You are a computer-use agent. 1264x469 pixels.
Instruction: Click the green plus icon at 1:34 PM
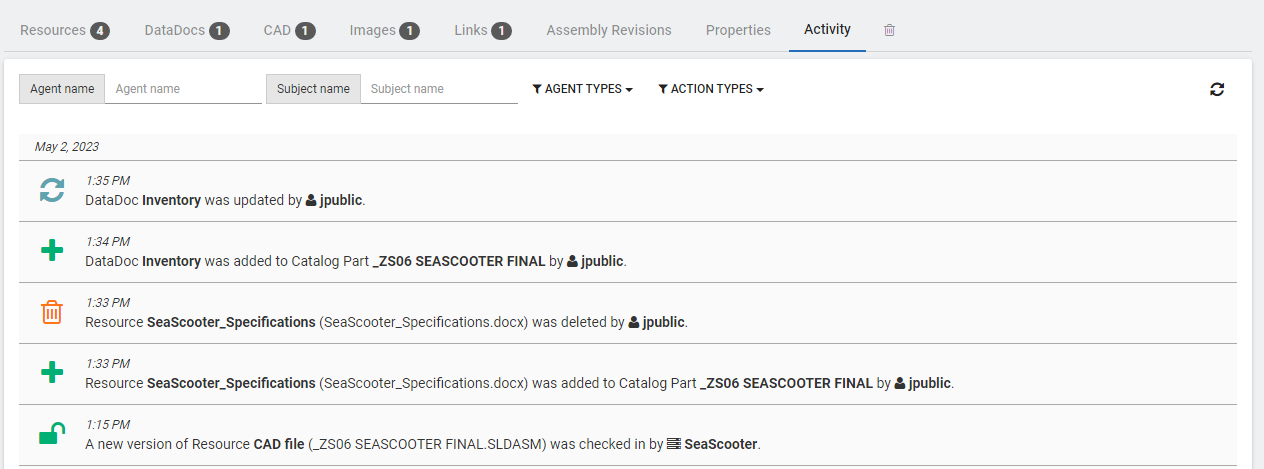point(52,251)
